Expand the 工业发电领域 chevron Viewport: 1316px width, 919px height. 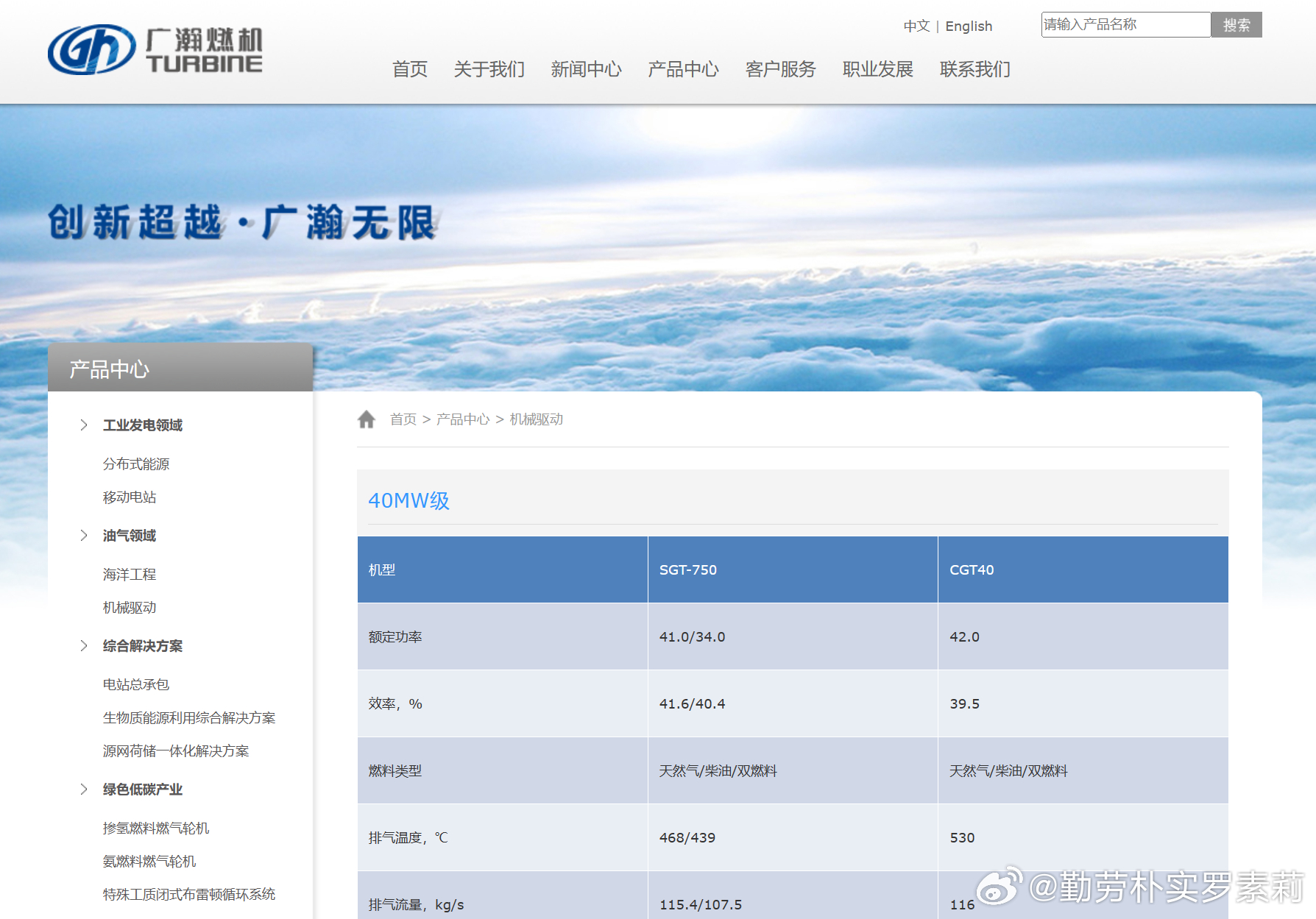tap(84, 425)
